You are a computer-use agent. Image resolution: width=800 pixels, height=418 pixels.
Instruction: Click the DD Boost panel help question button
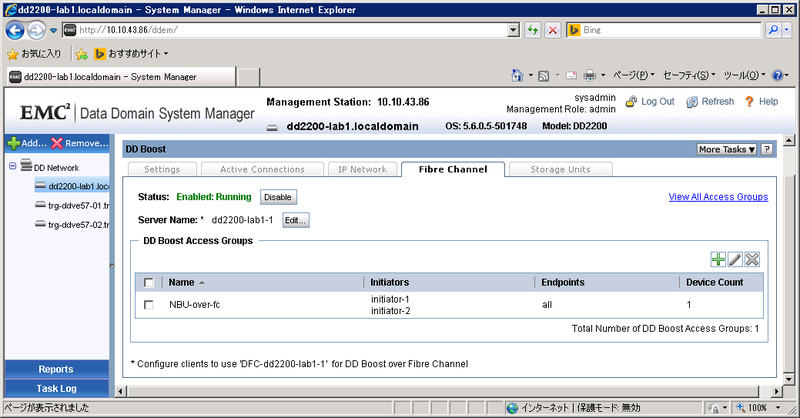(766, 149)
